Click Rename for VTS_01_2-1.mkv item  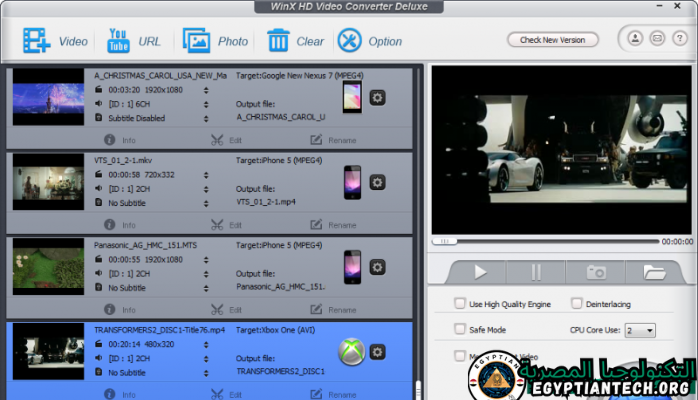pyautogui.click(x=333, y=225)
